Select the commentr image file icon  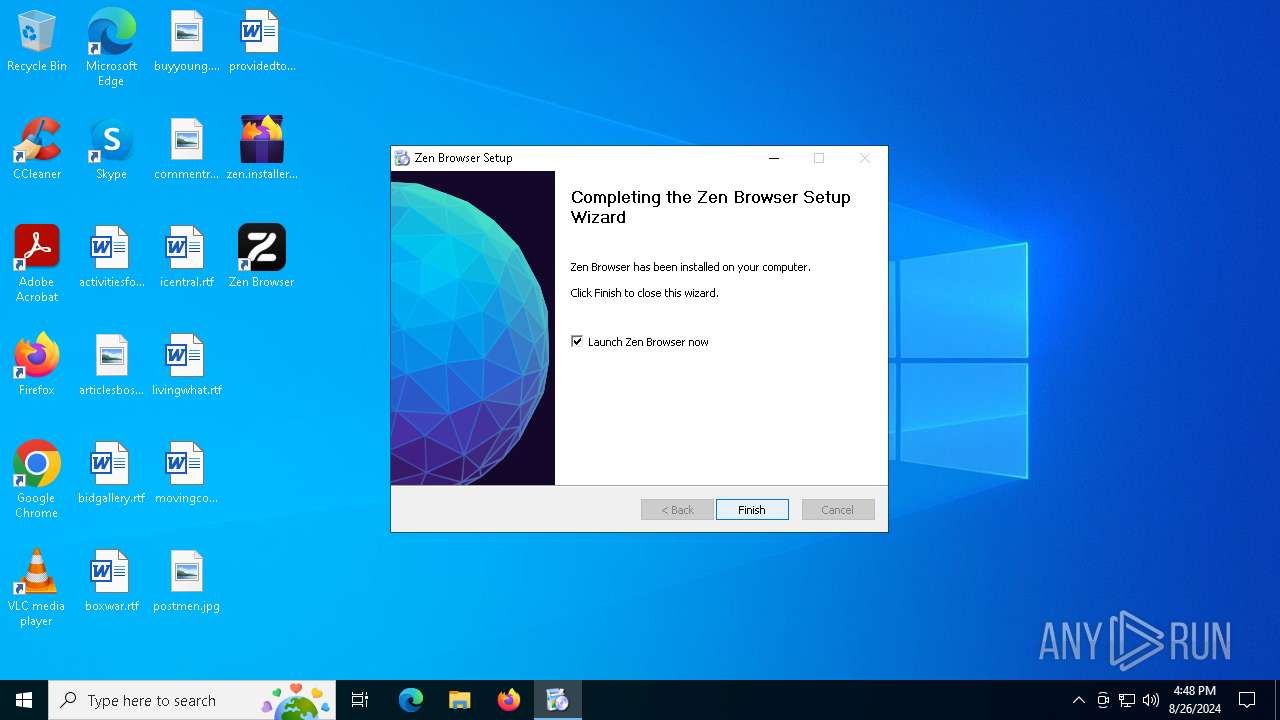[x=187, y=149]
